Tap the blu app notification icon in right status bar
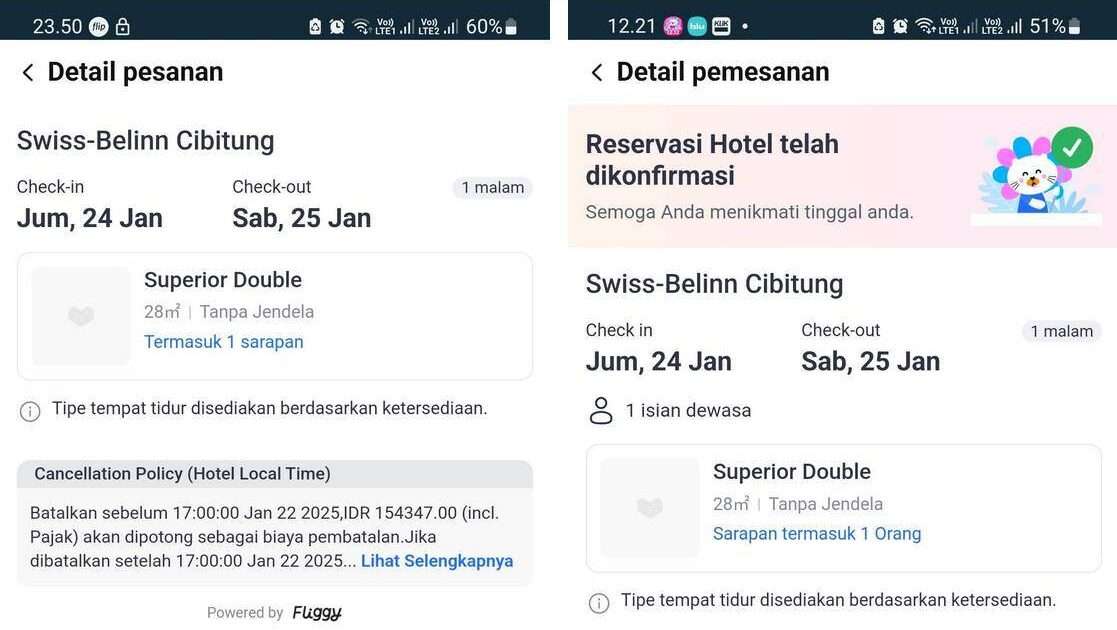This screenshot has height=630, width=1117. (697, 27)
